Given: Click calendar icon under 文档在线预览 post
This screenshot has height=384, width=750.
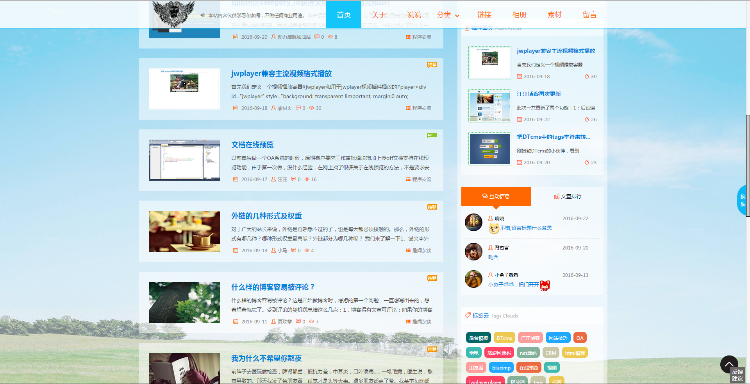Looking at the screenshot, I should [235, 179].
